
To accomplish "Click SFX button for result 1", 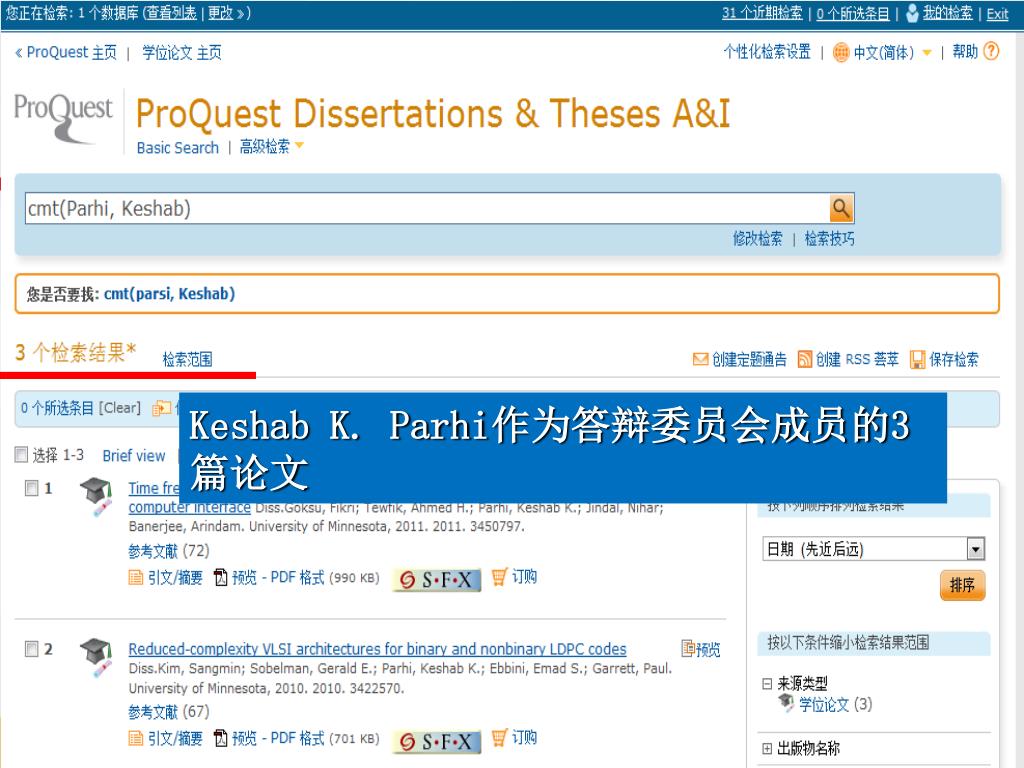I will tap(437, 579).
